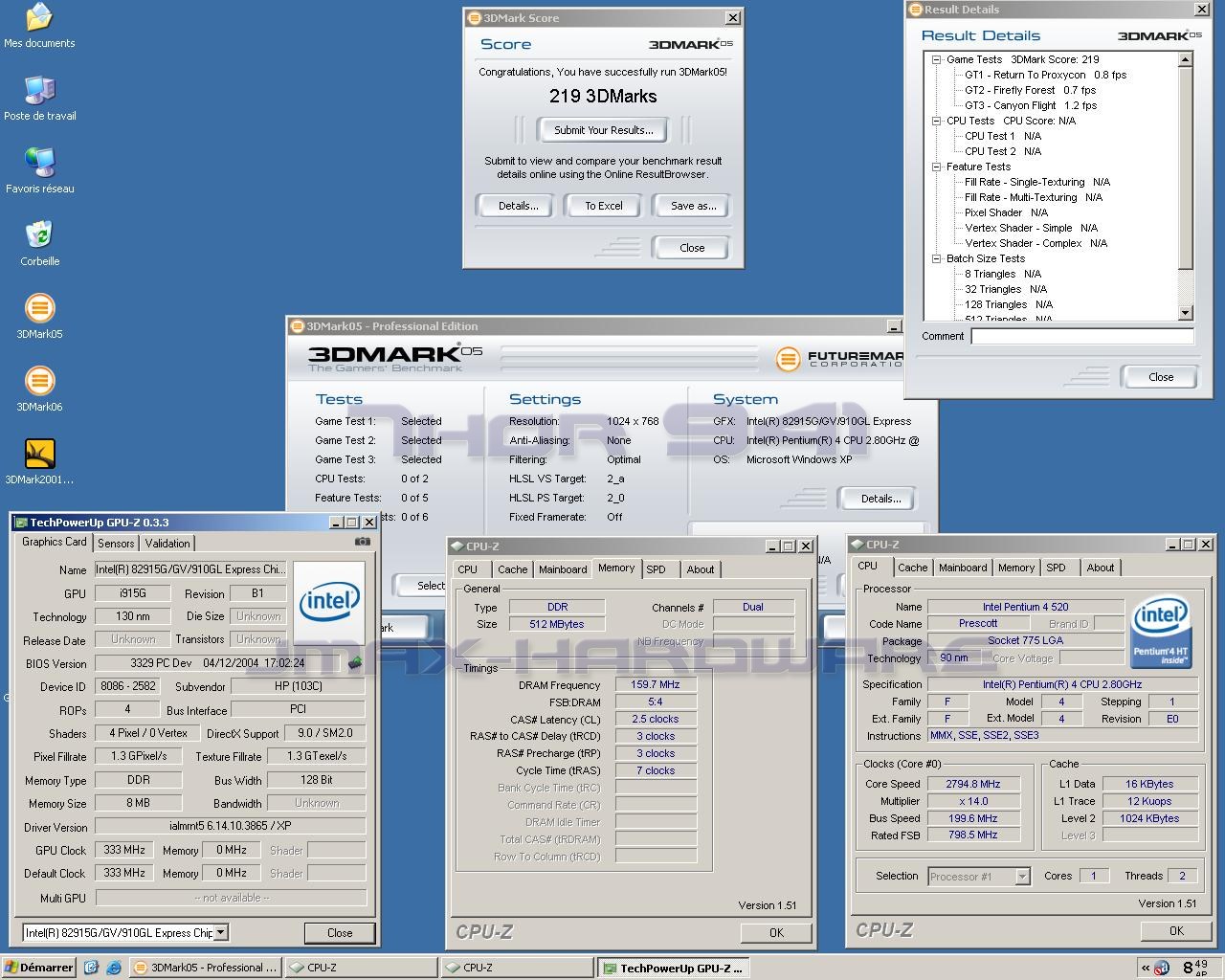Open the Validation tab in GPU-Z
This screenshot has width=1225, height=980.
tap(167, 544)
